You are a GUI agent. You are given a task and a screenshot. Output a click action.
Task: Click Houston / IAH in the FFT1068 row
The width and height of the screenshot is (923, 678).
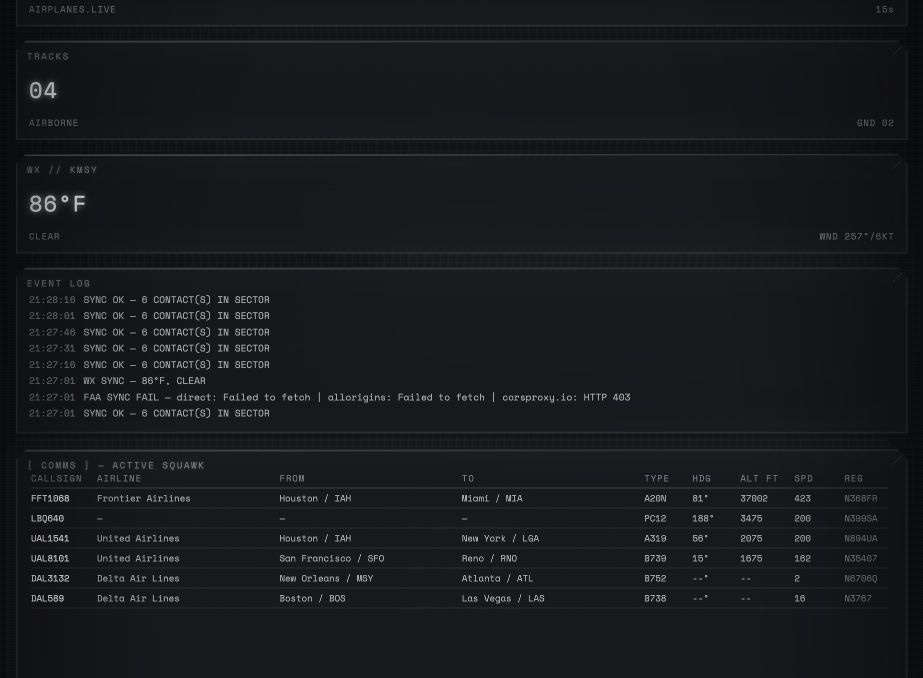315,498
